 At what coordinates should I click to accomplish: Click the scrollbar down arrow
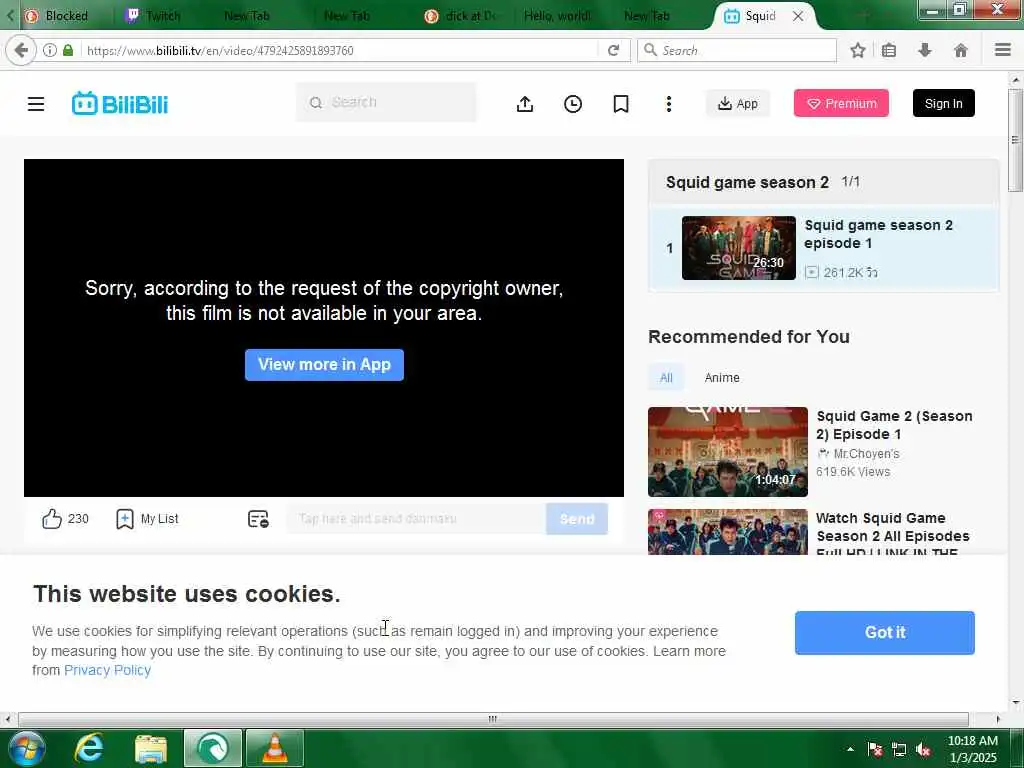click(x=1016, y=703)
